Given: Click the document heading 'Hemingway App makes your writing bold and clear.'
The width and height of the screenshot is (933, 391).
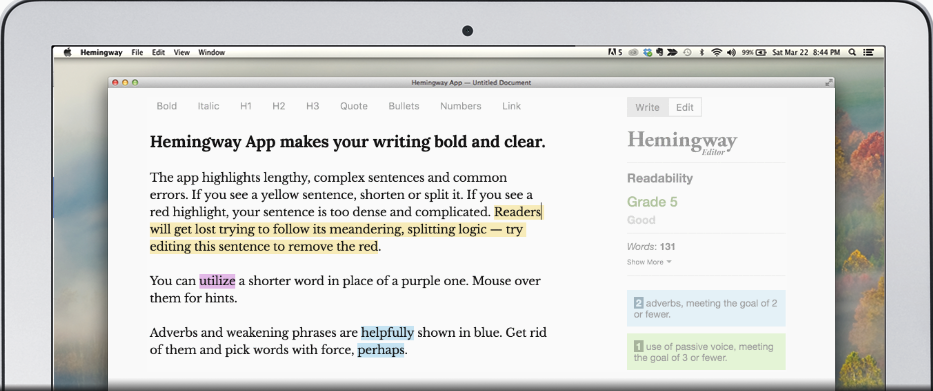Looking at the screenshot, I should [x=347, y=142].
